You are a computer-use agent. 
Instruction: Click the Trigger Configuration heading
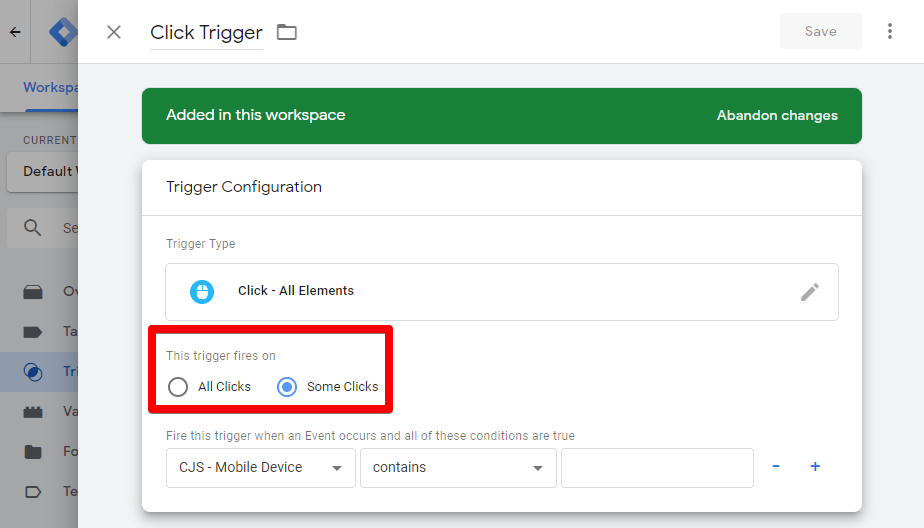(x=244, y=187)
